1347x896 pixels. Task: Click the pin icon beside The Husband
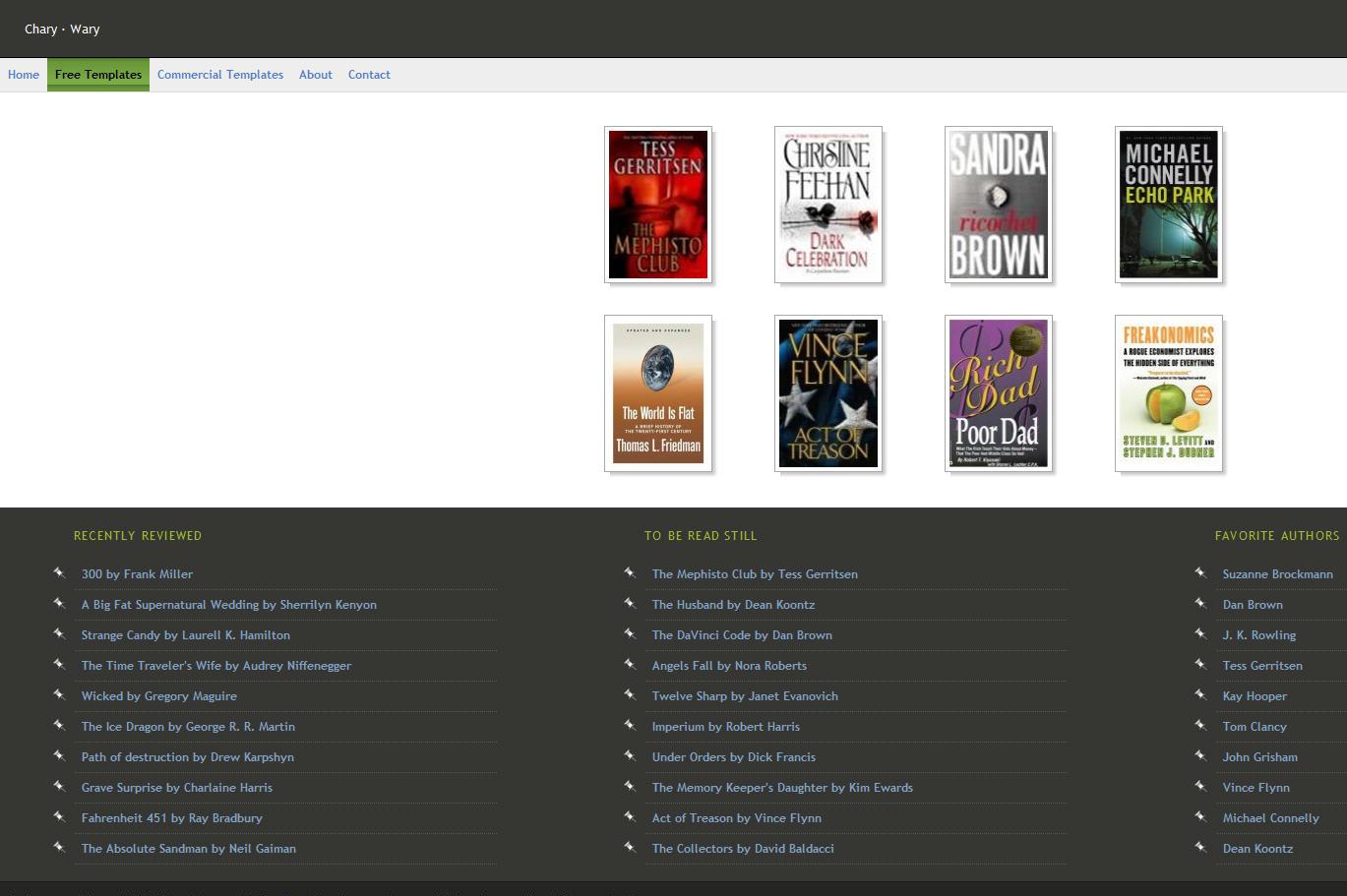(630, 603)
